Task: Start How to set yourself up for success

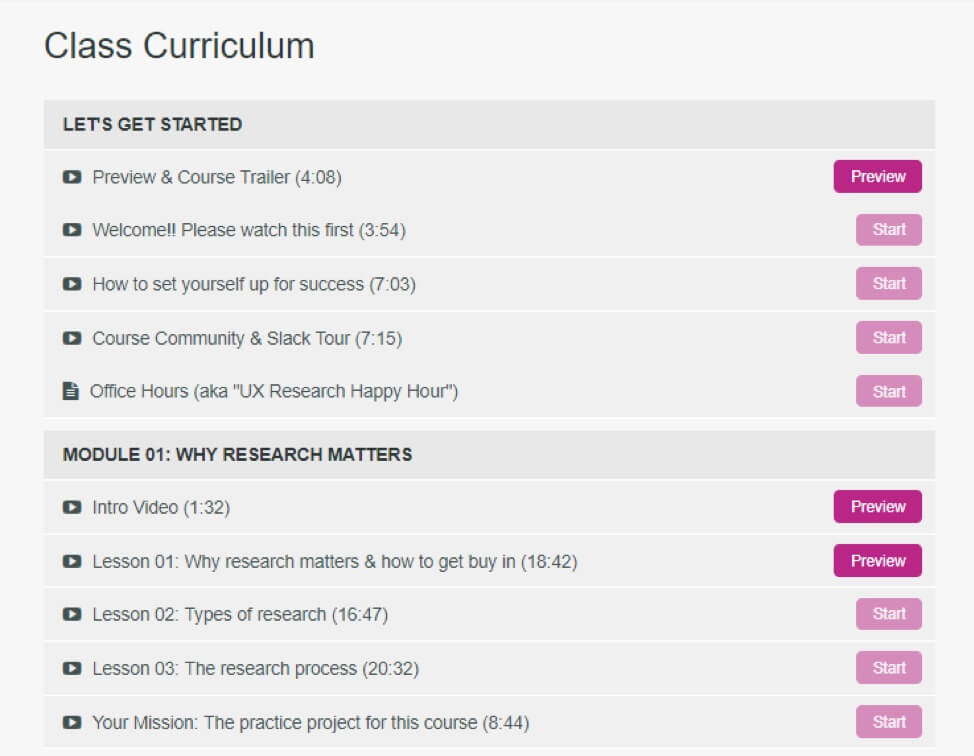Action: tap(888, 284)
